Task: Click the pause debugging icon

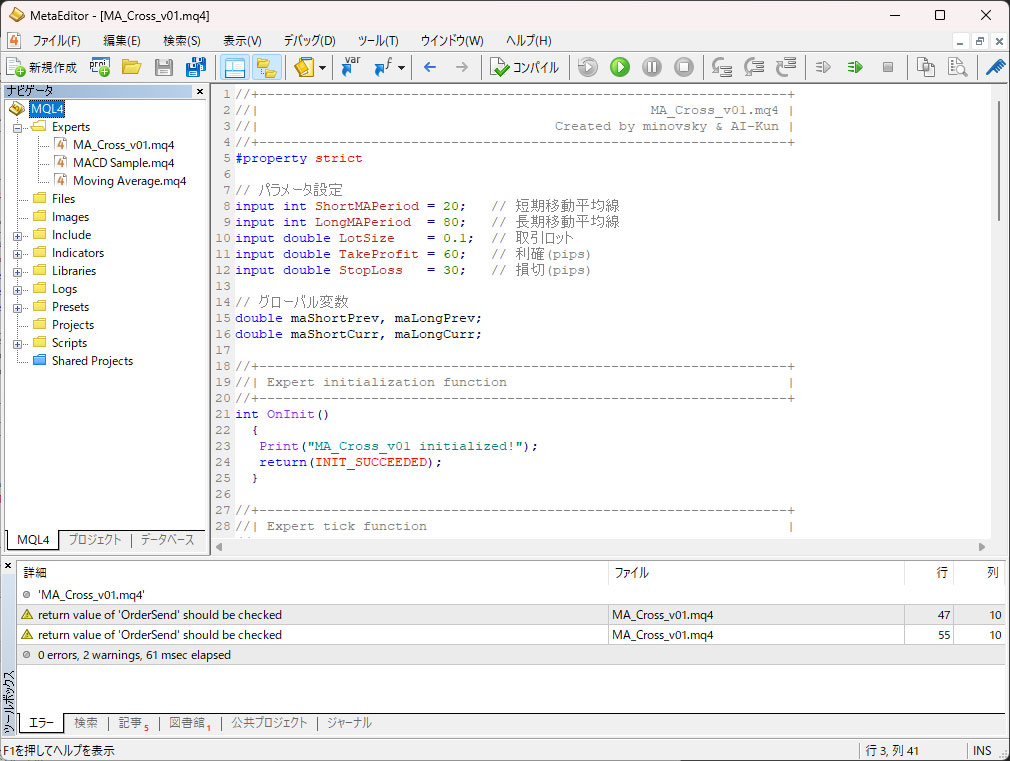Action: pos(652,67)
